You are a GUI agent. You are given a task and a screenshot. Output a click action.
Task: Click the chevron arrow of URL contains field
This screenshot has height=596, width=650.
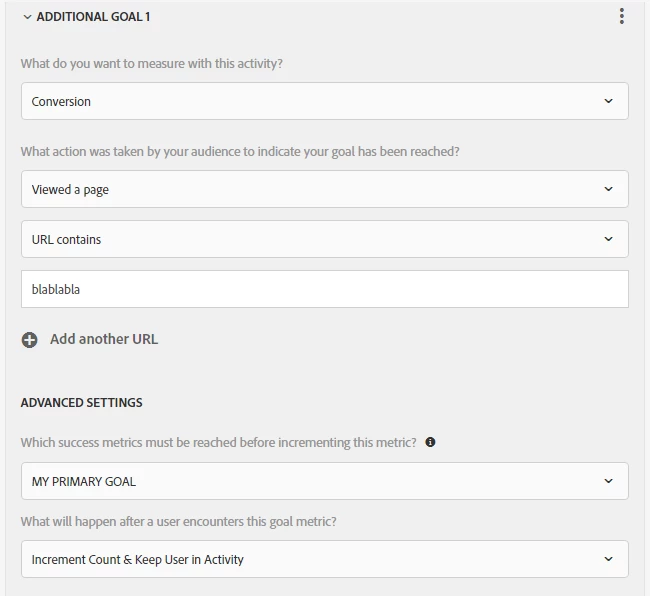(609, 240)
